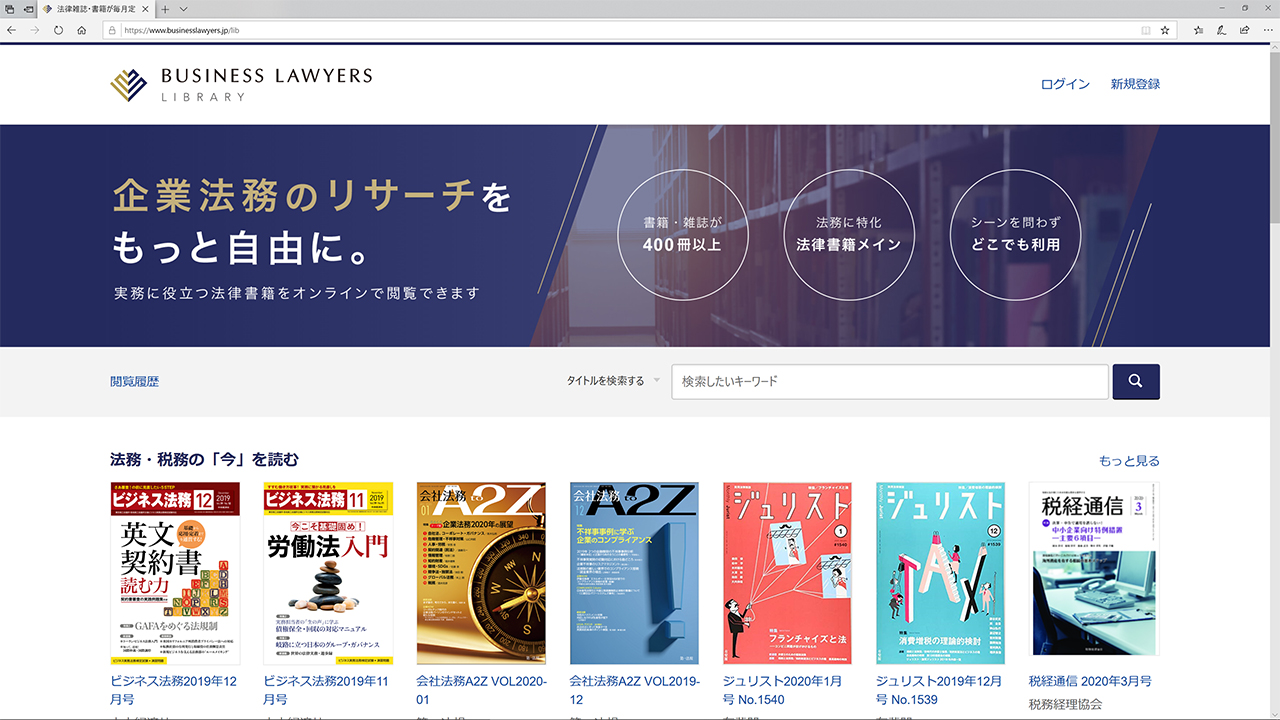Viewport: 1280px width, 720px height.
Task: Open the 閲覧履歴 link
Action: [134, 382]
